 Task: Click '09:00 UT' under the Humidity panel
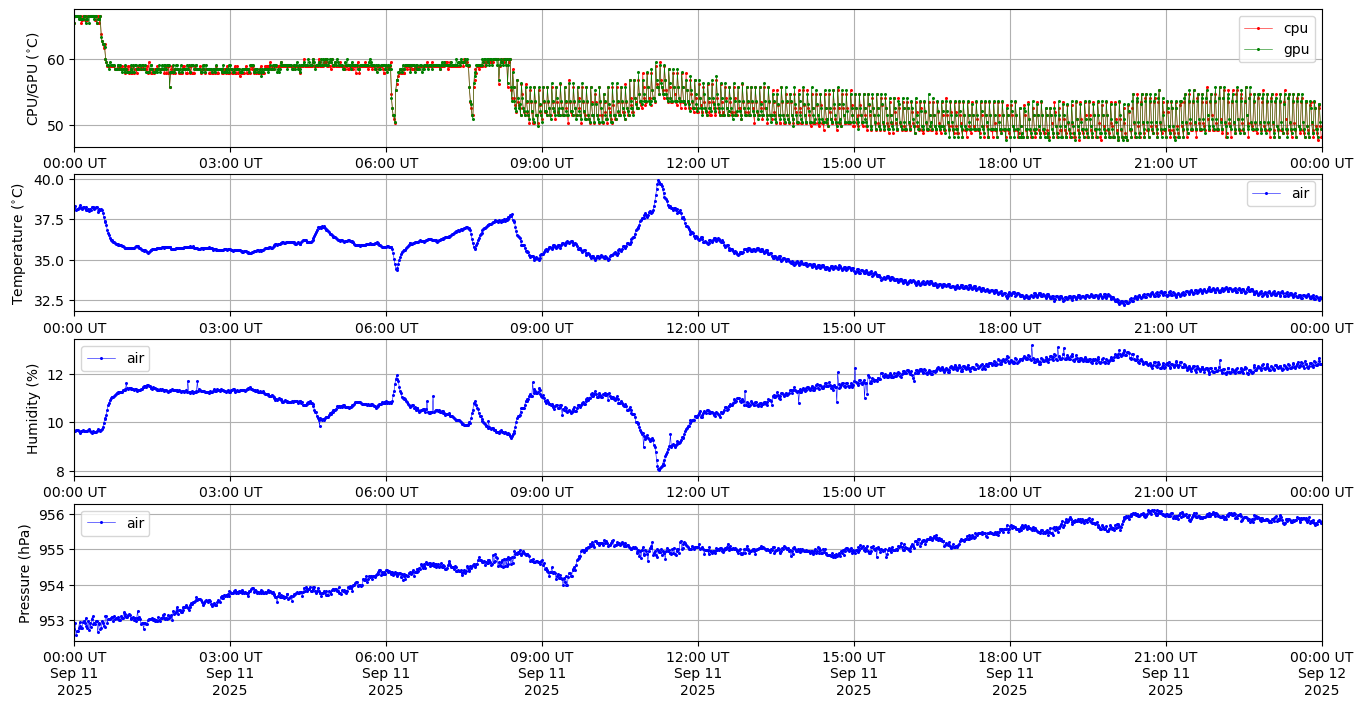(542, 492)
